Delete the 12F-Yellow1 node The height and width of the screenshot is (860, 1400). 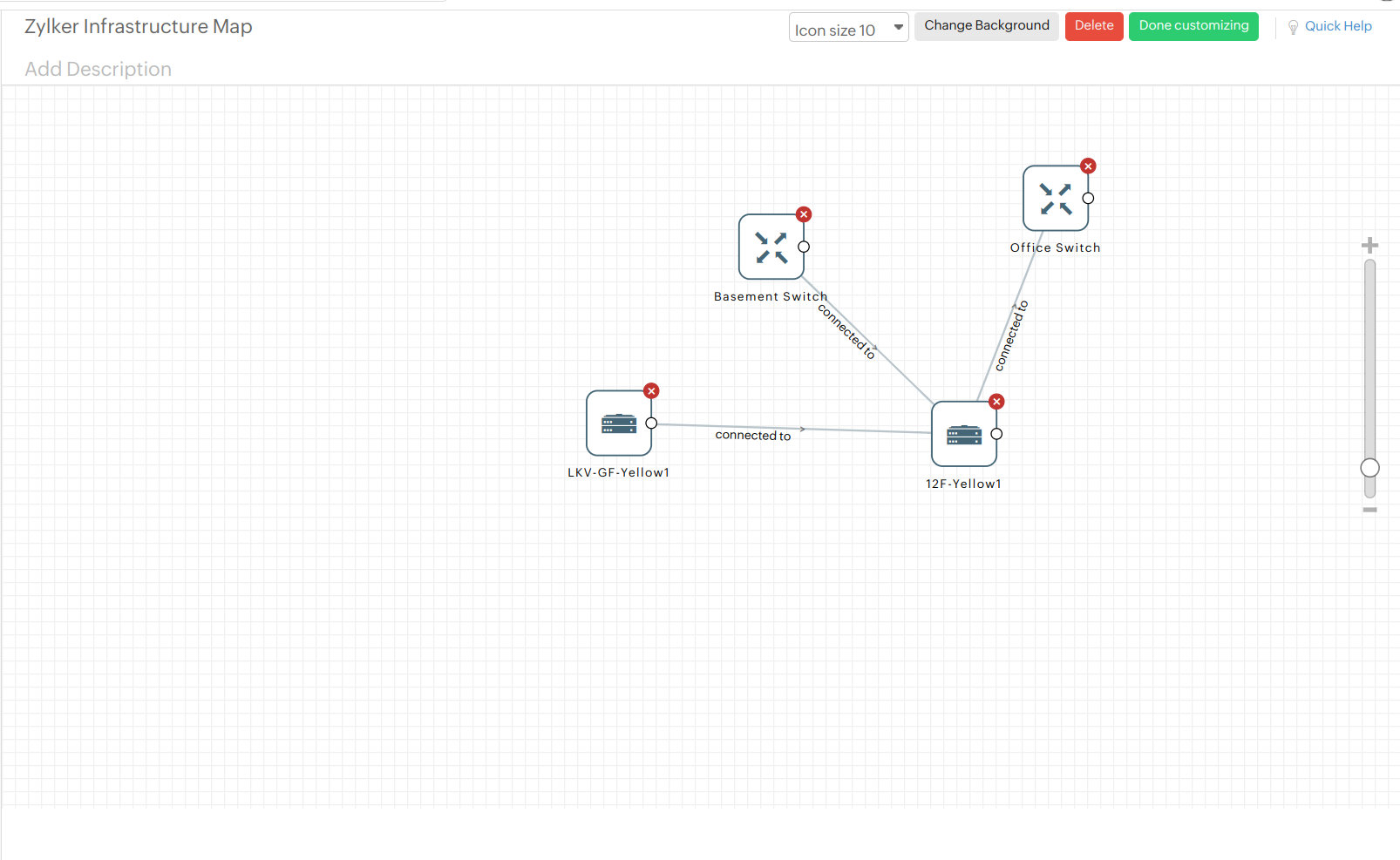[x=996, y=402]
